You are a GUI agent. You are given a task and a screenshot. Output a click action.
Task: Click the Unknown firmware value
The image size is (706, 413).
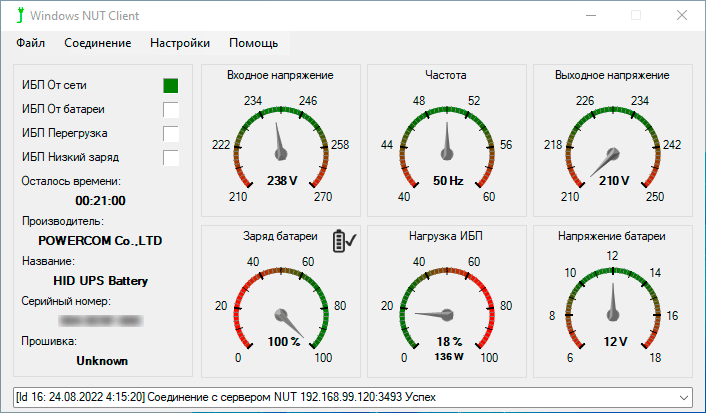tap(102, 361)
